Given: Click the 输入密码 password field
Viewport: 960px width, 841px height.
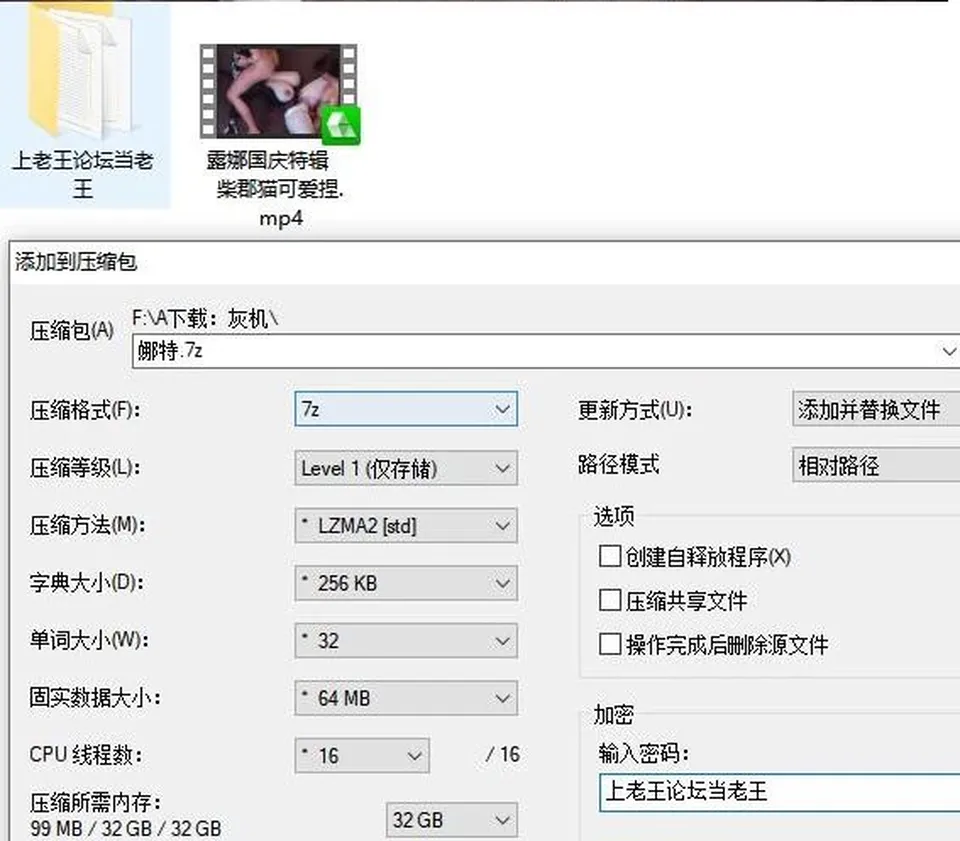Looking at the screenshot, I should click(779, 792).
